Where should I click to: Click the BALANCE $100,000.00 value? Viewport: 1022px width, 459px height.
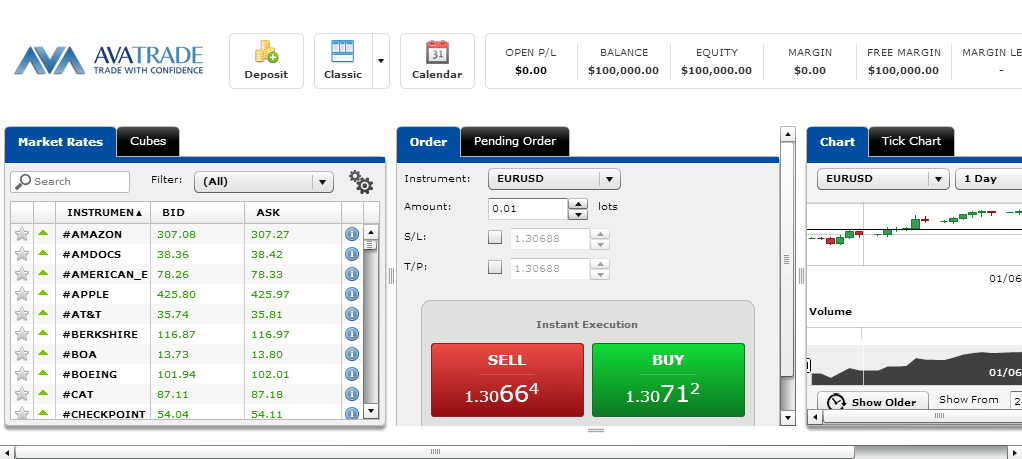pos(623,70)
